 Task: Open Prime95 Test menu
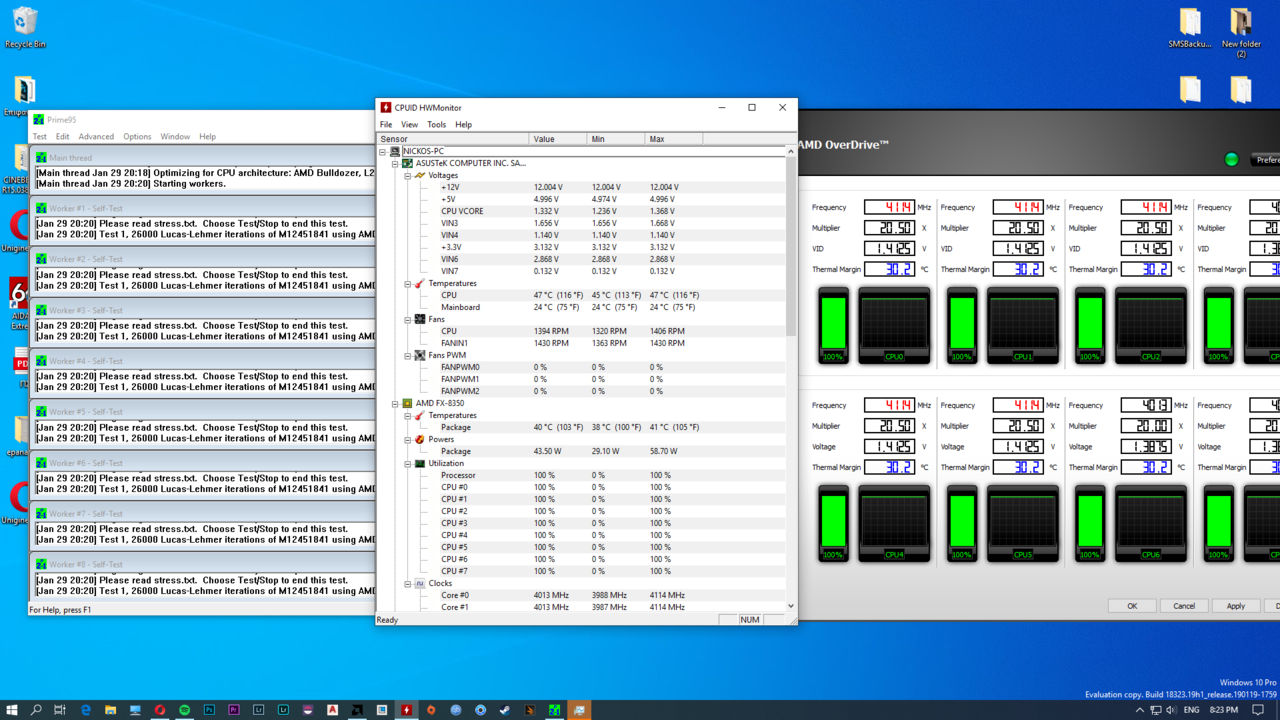click(x=40, y=137)
